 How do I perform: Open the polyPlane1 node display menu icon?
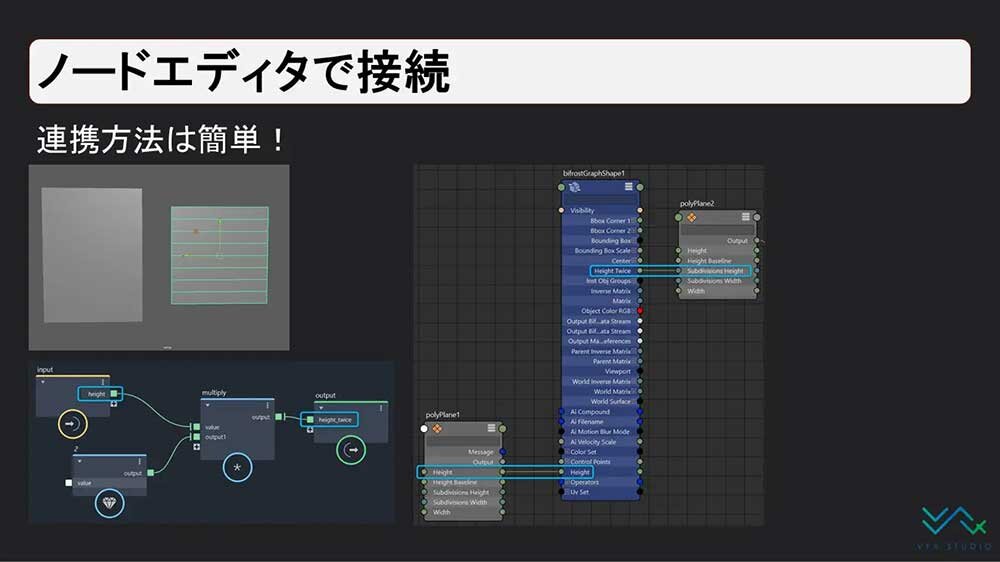point(492,428)
